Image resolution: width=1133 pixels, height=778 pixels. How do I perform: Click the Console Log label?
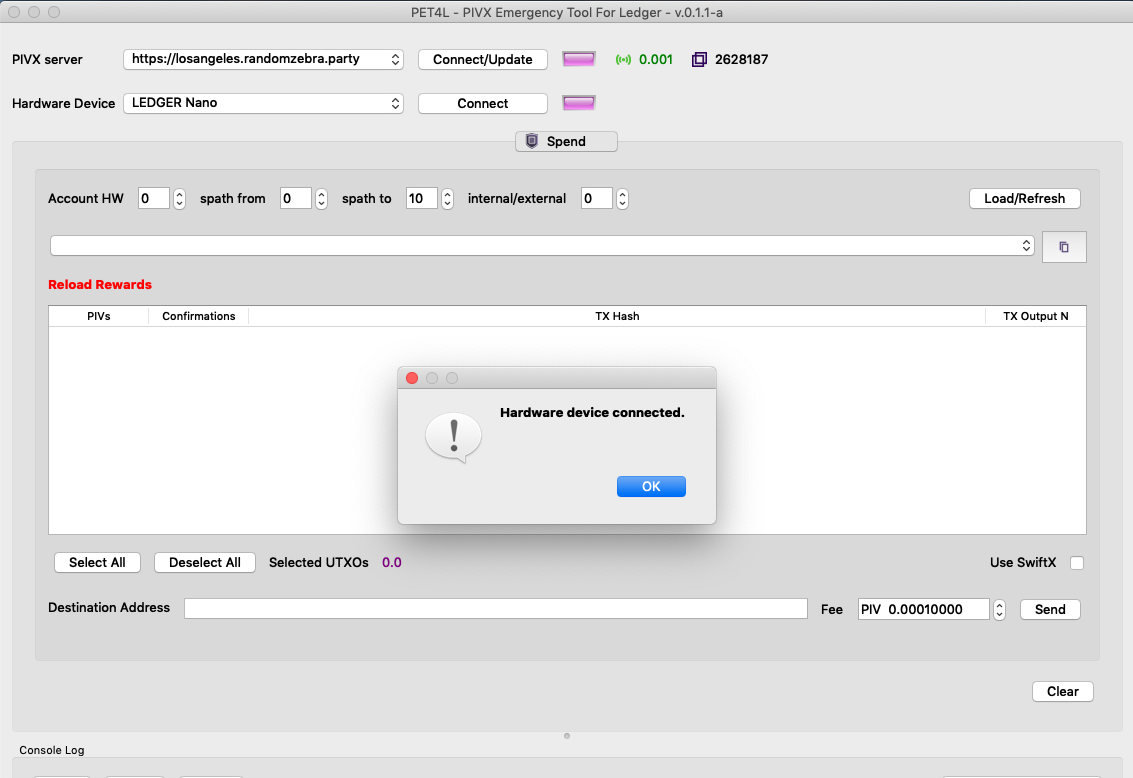click(x=52, y=750)
